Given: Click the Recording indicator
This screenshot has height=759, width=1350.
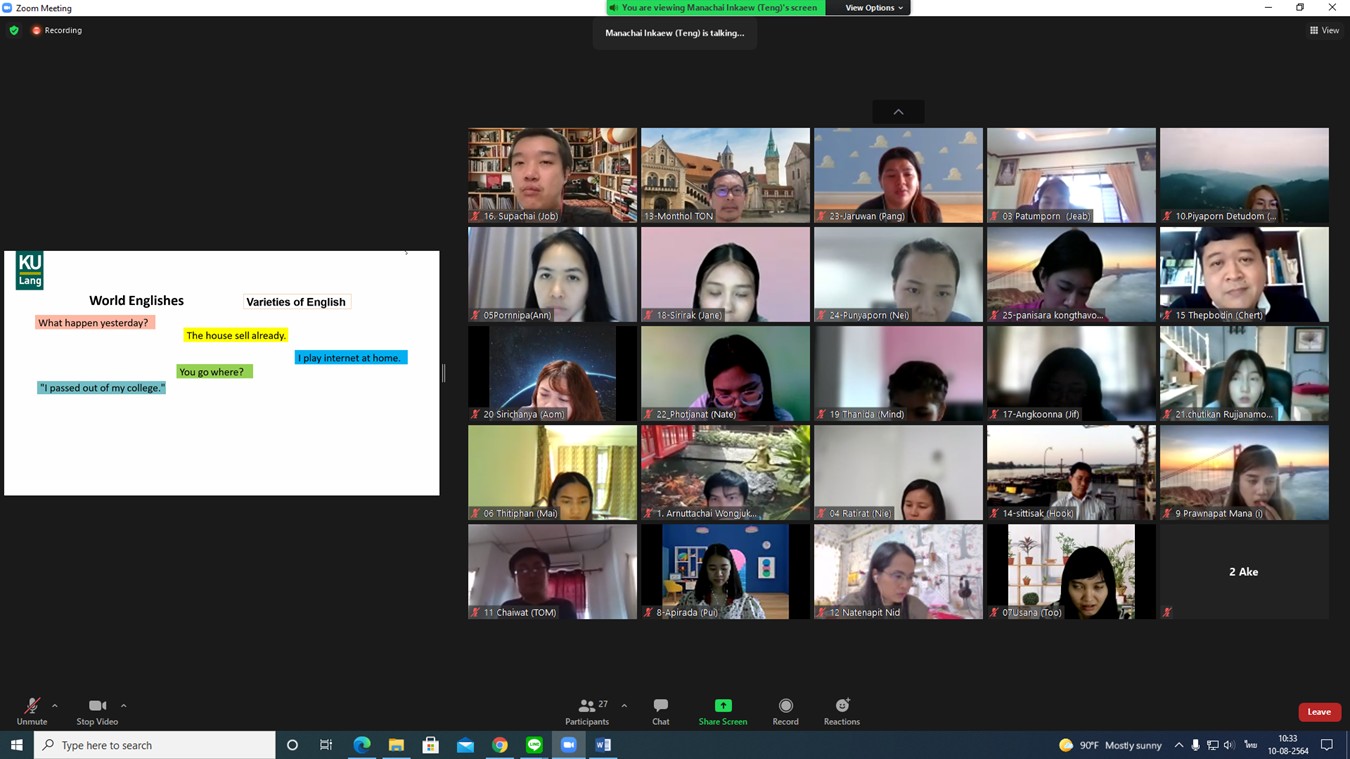Looking at the screenshot, I should [x=56, y=31].
